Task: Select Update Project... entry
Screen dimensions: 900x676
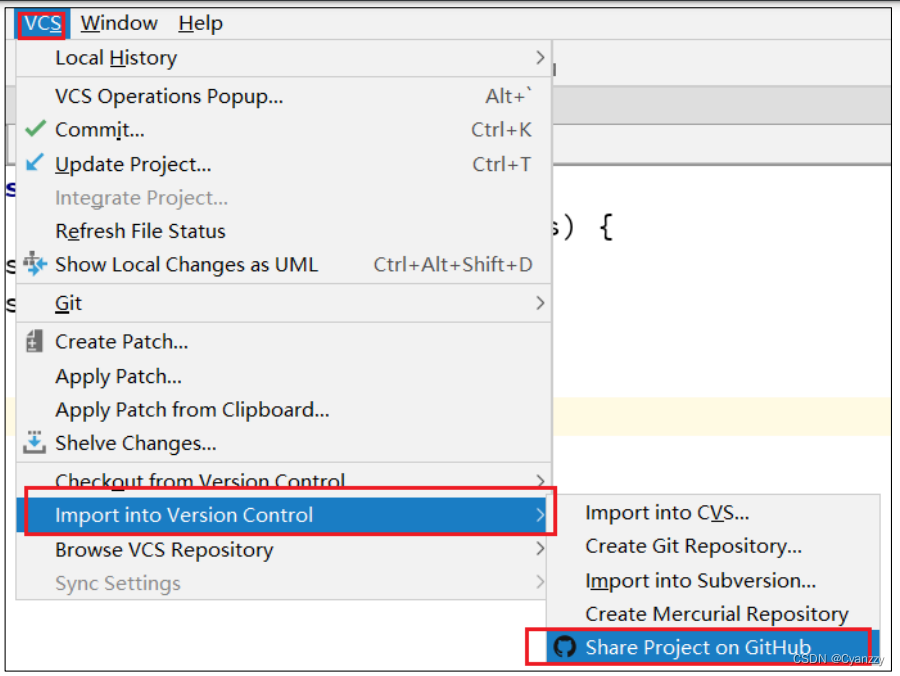Action: coord(284,164)
